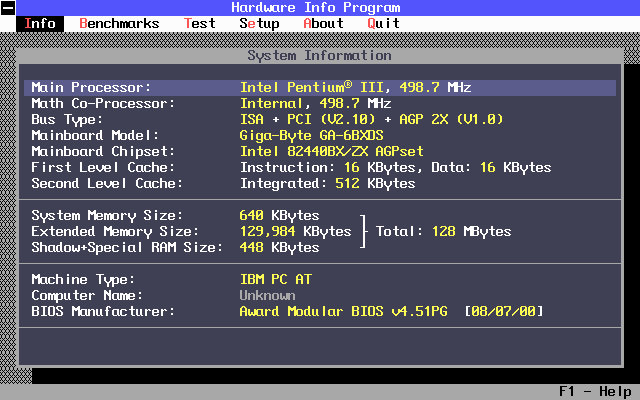Select the Computer Name Unknown field
The width and height of the screenshot is (640, 400).
[267, 295]
